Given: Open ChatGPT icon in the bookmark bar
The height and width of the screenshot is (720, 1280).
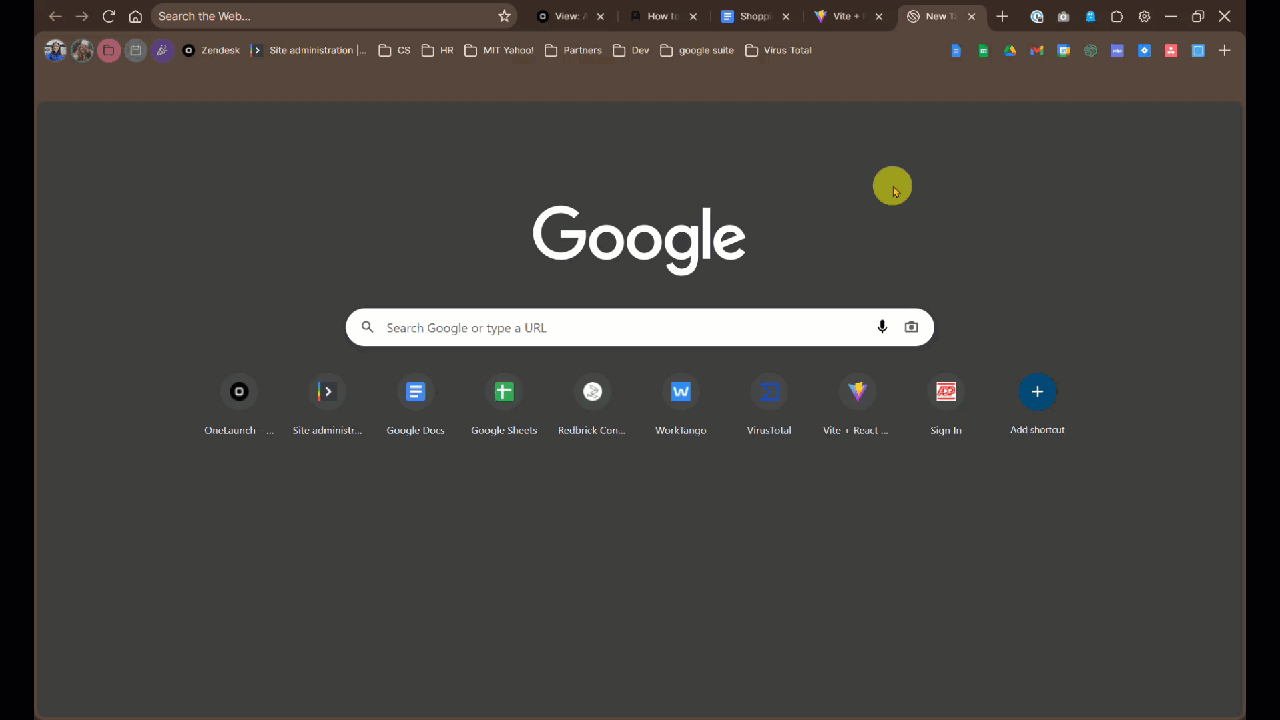Looking at the screenshot, I should [x=1091, y=50].
